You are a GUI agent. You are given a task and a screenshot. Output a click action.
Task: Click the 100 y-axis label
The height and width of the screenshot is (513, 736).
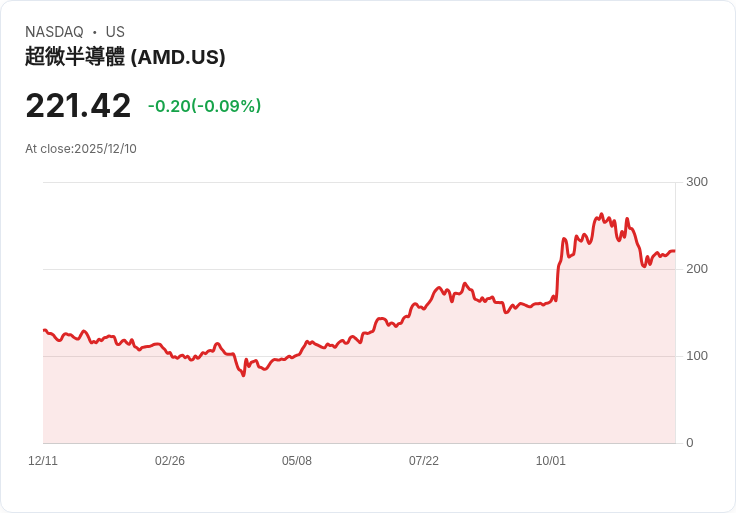[x=697, y=356]
